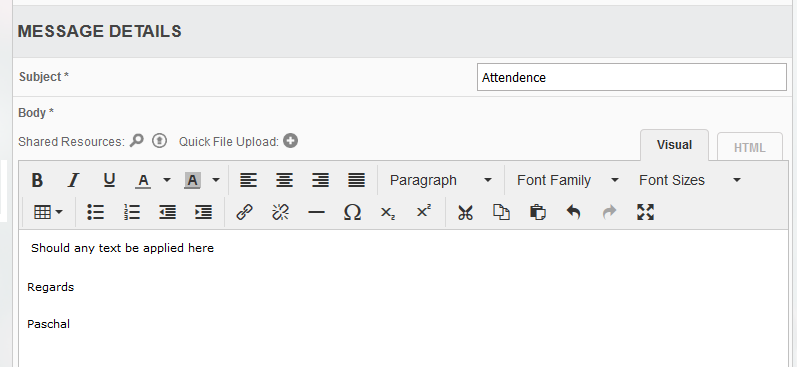Insert a bullet list
This screenshot has height=367, width=797.
click(x=96, y=212)
